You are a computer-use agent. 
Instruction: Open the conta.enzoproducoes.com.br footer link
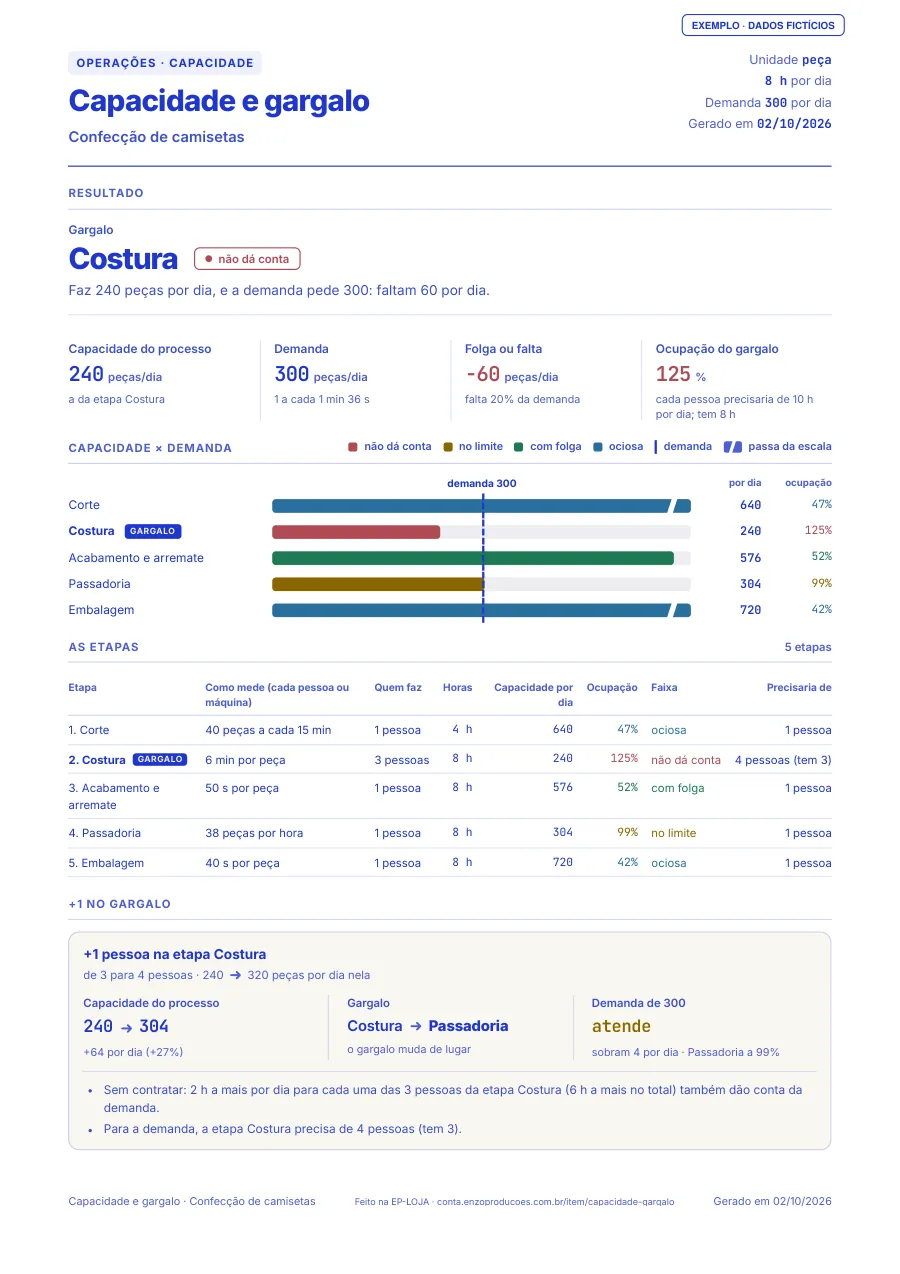[556, 1202]
